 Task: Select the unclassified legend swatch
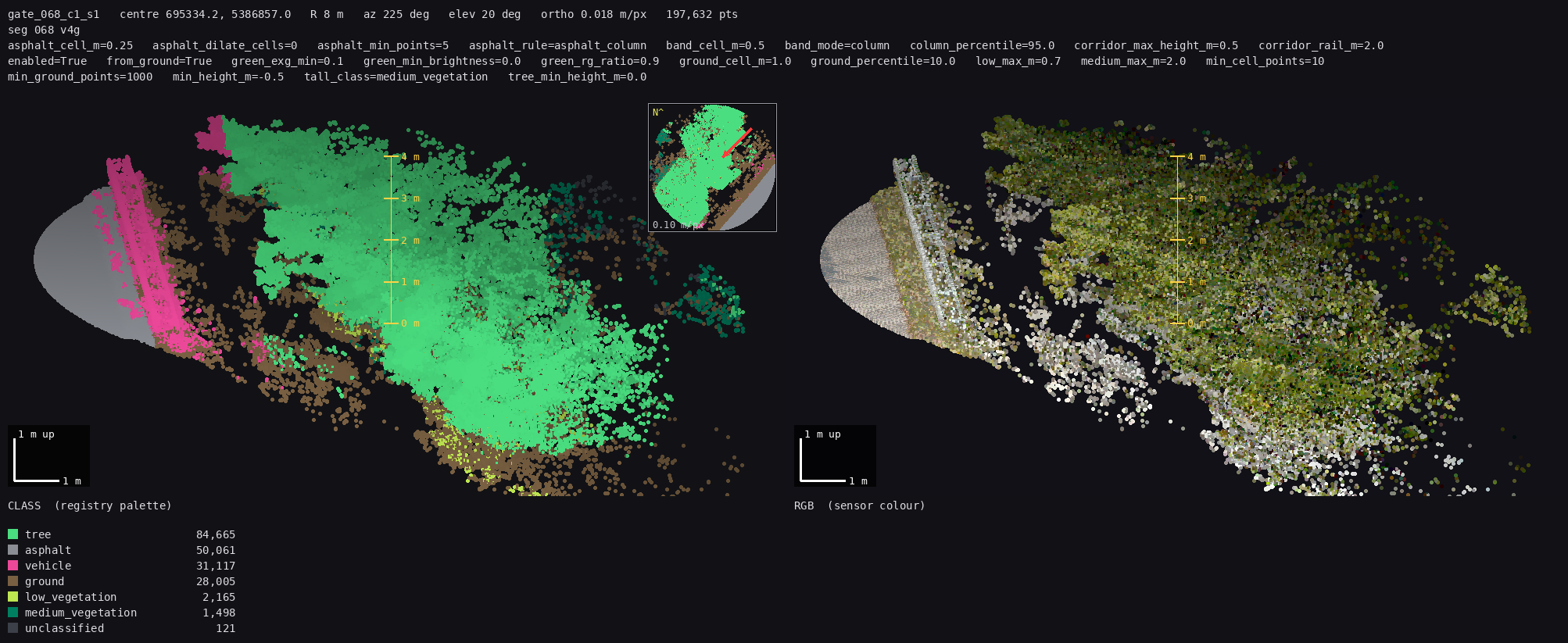tap(13, 628)
